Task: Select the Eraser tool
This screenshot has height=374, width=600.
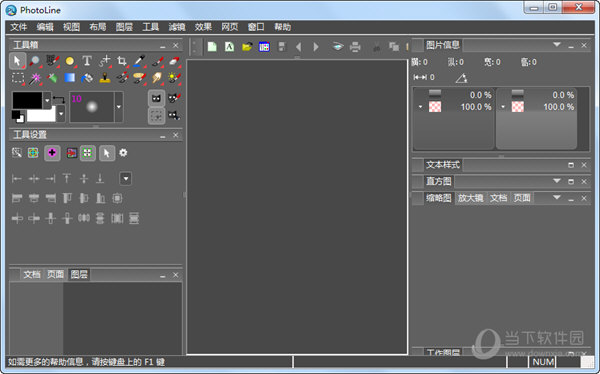Action: coord(174,61)
